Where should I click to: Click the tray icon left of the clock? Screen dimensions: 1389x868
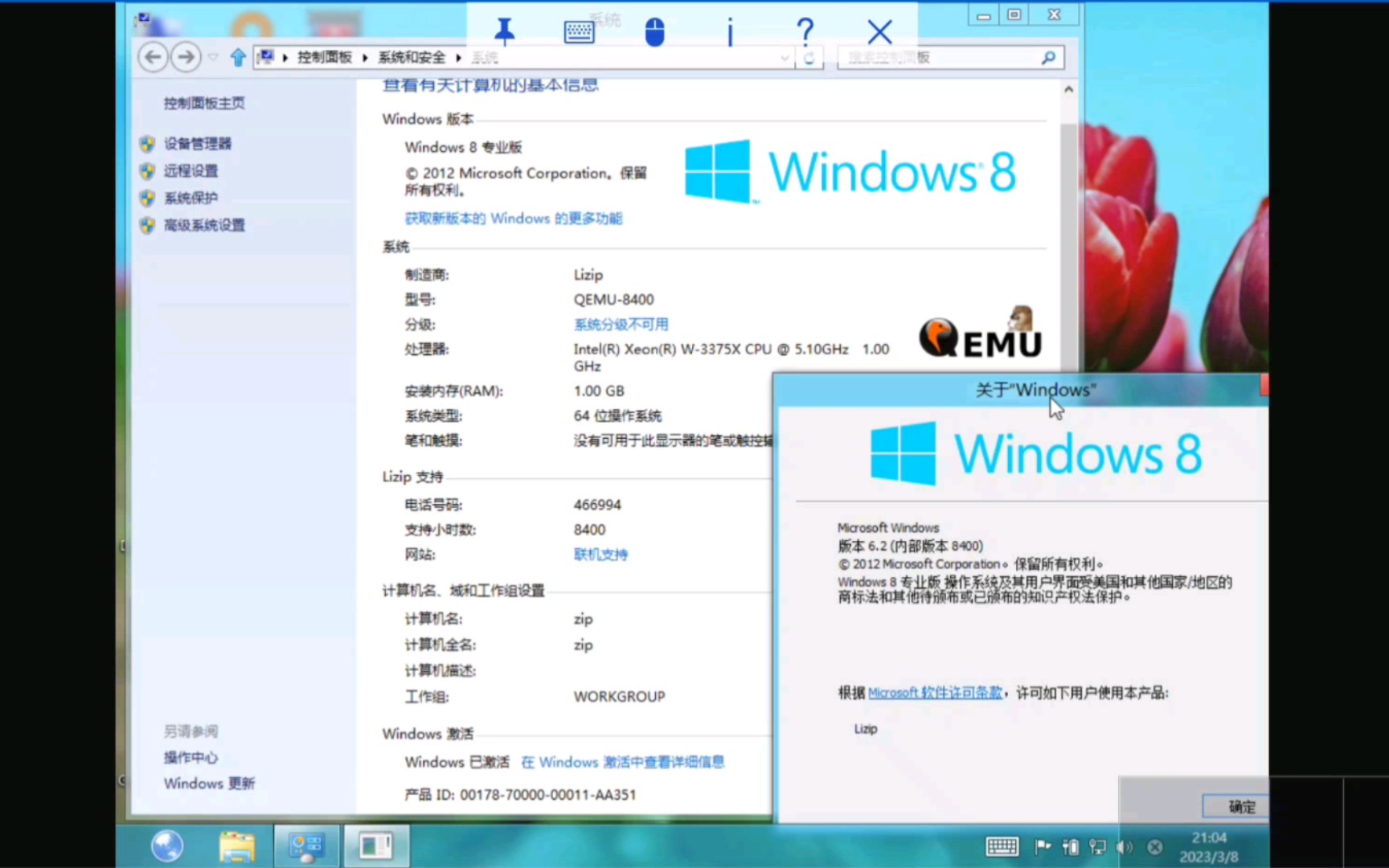[1154, 846]
